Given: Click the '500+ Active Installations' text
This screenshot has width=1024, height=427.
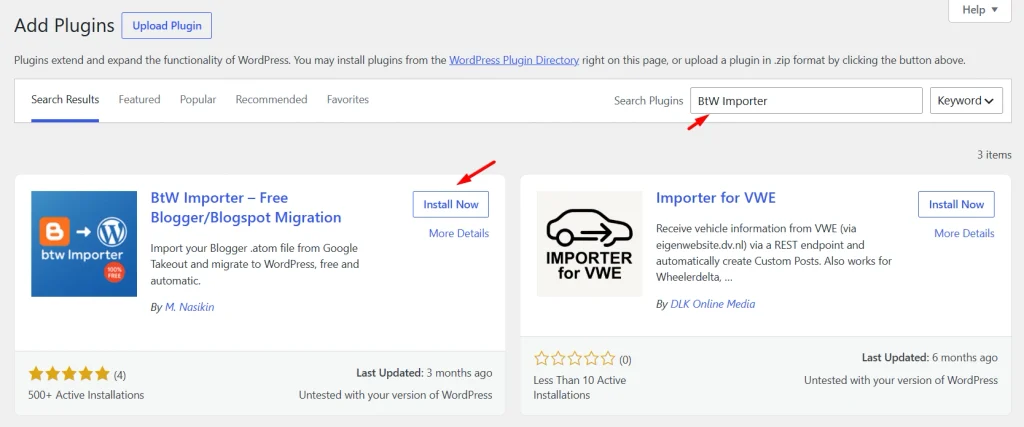Looking at the screenshot, I should (86, 395).
